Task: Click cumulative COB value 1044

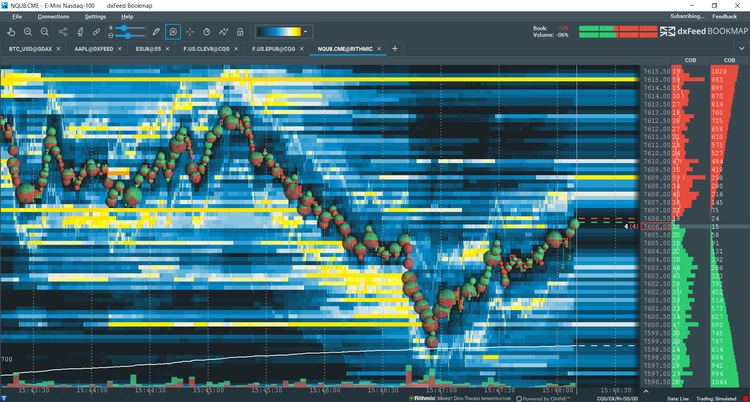Action: tap(719, 382)
